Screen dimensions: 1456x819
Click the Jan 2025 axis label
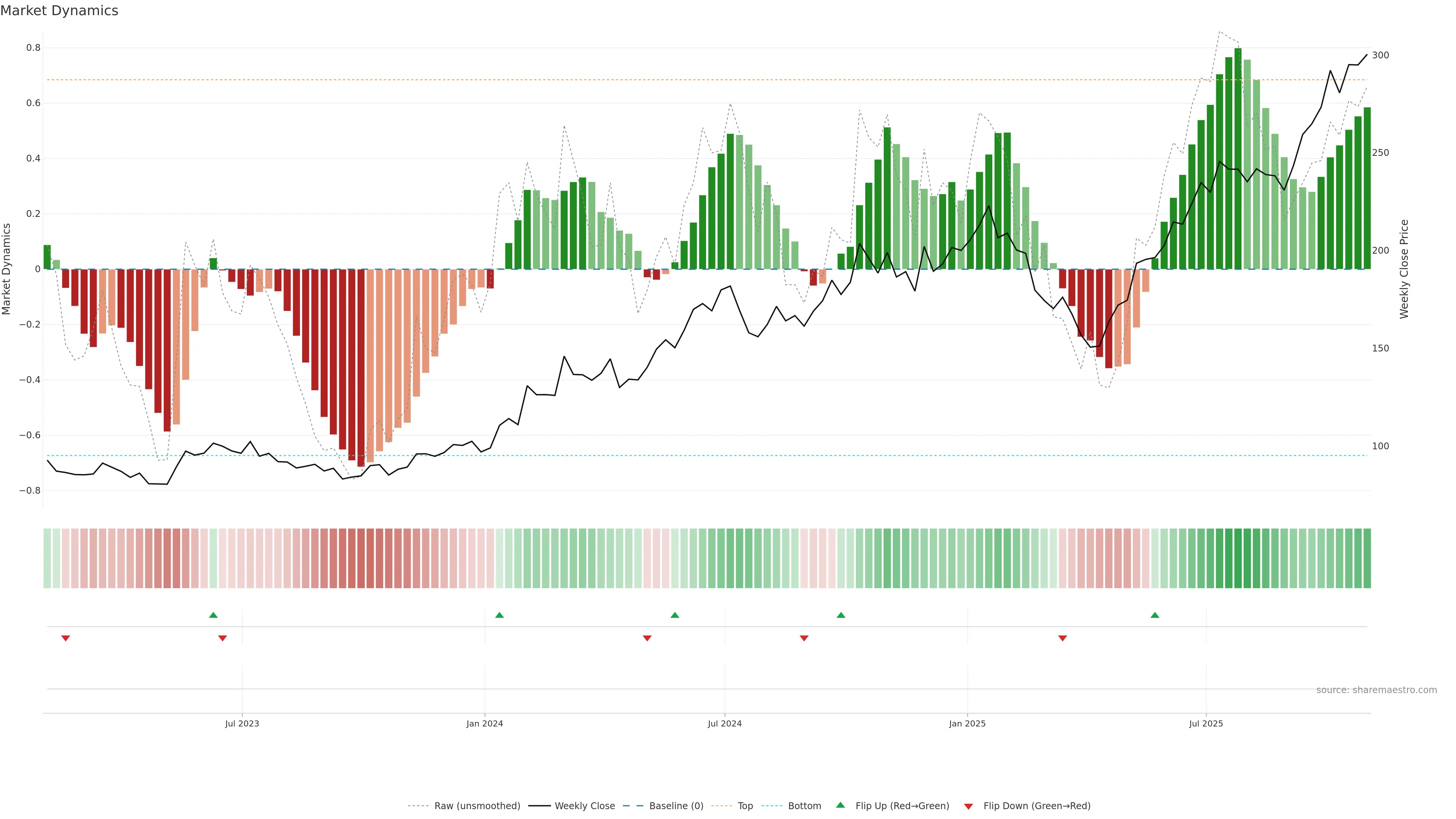tap(967, 723)
